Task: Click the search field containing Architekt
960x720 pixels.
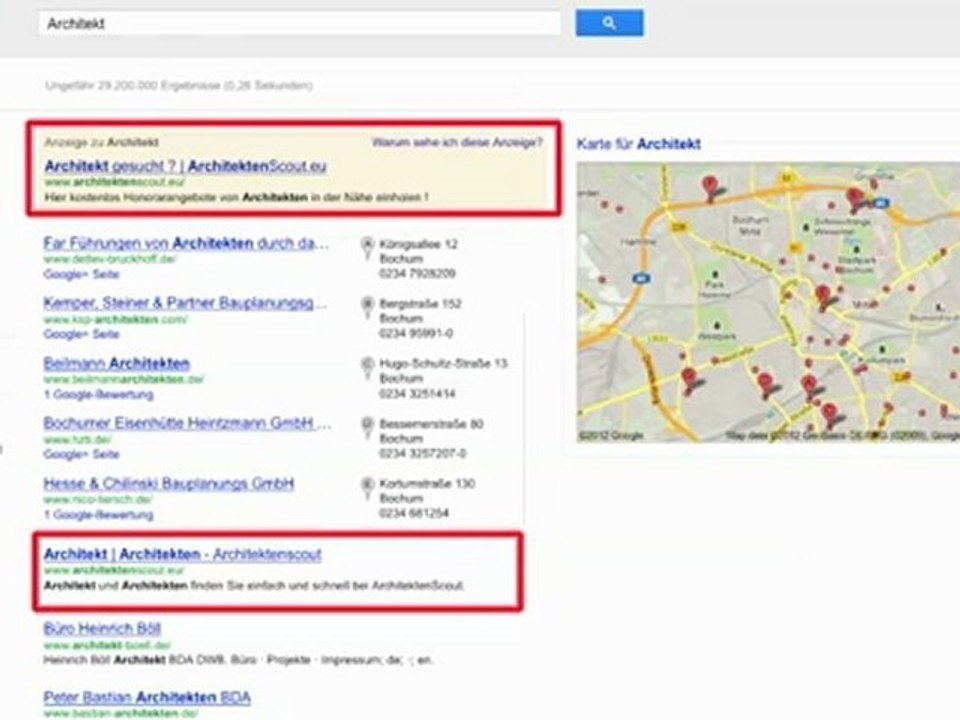Action: (x=299, y=23)
